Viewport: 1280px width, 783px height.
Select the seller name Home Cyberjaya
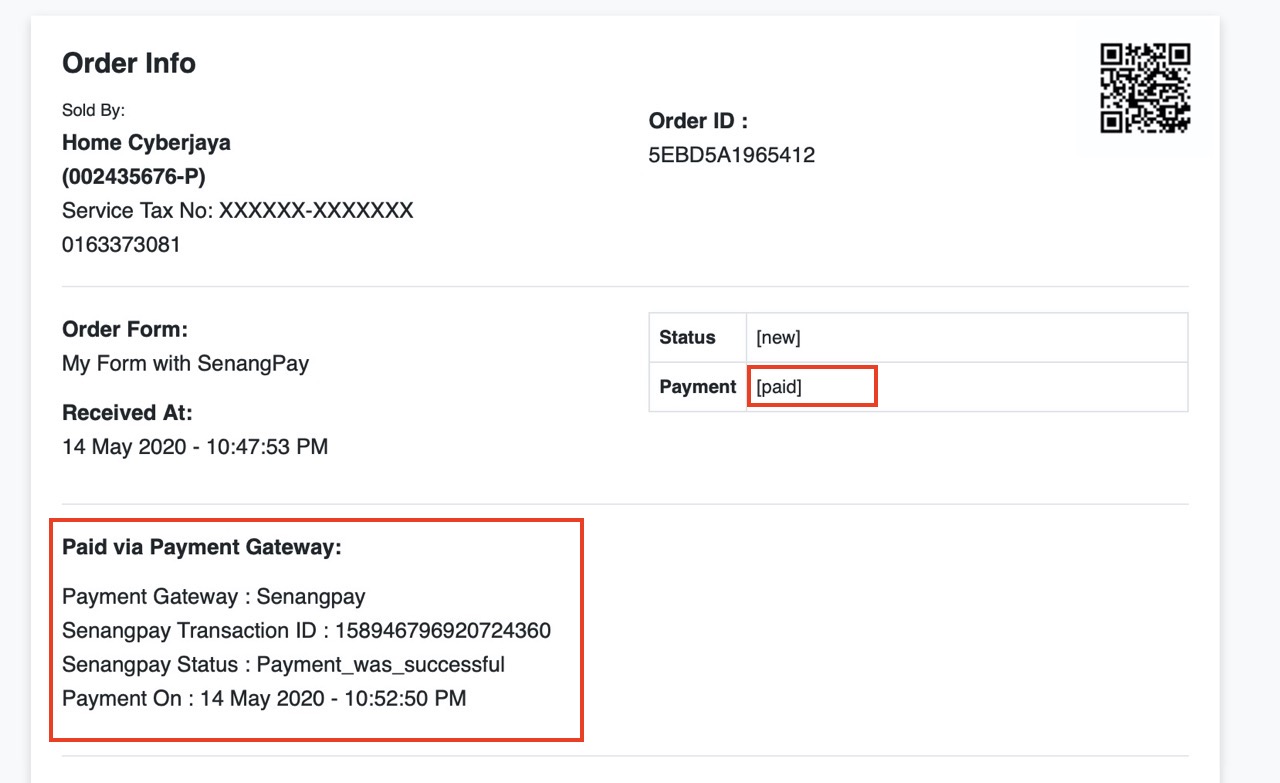coord(146,142)
